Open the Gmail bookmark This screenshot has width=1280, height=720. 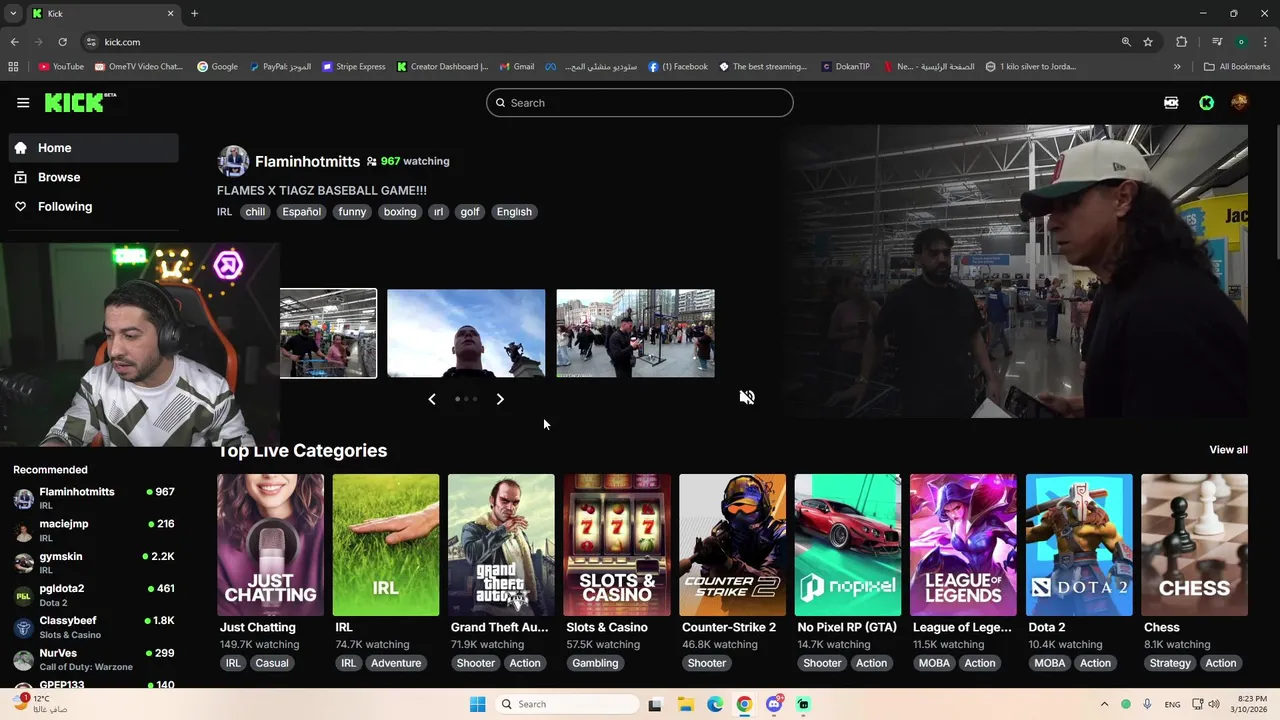click(518, 67)
